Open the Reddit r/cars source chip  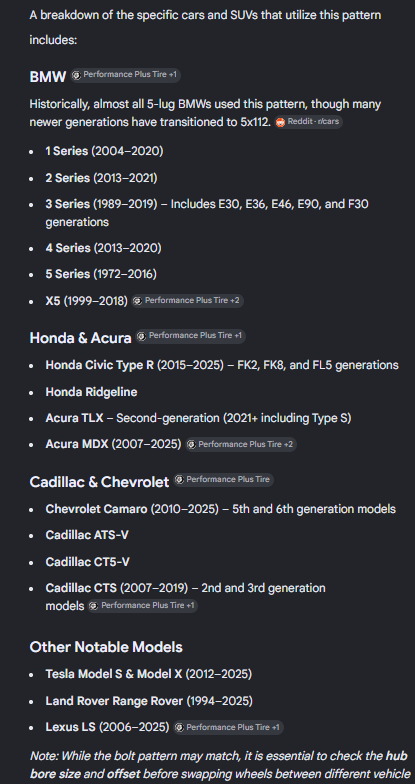[x=308, y=122]
